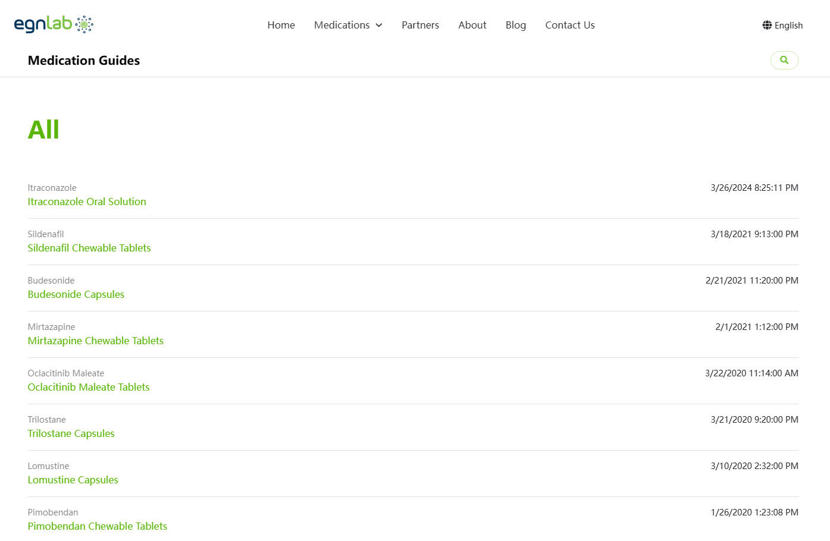
Task: Open Itraconazole Oral Solution guide
Action: pos(87,202)
